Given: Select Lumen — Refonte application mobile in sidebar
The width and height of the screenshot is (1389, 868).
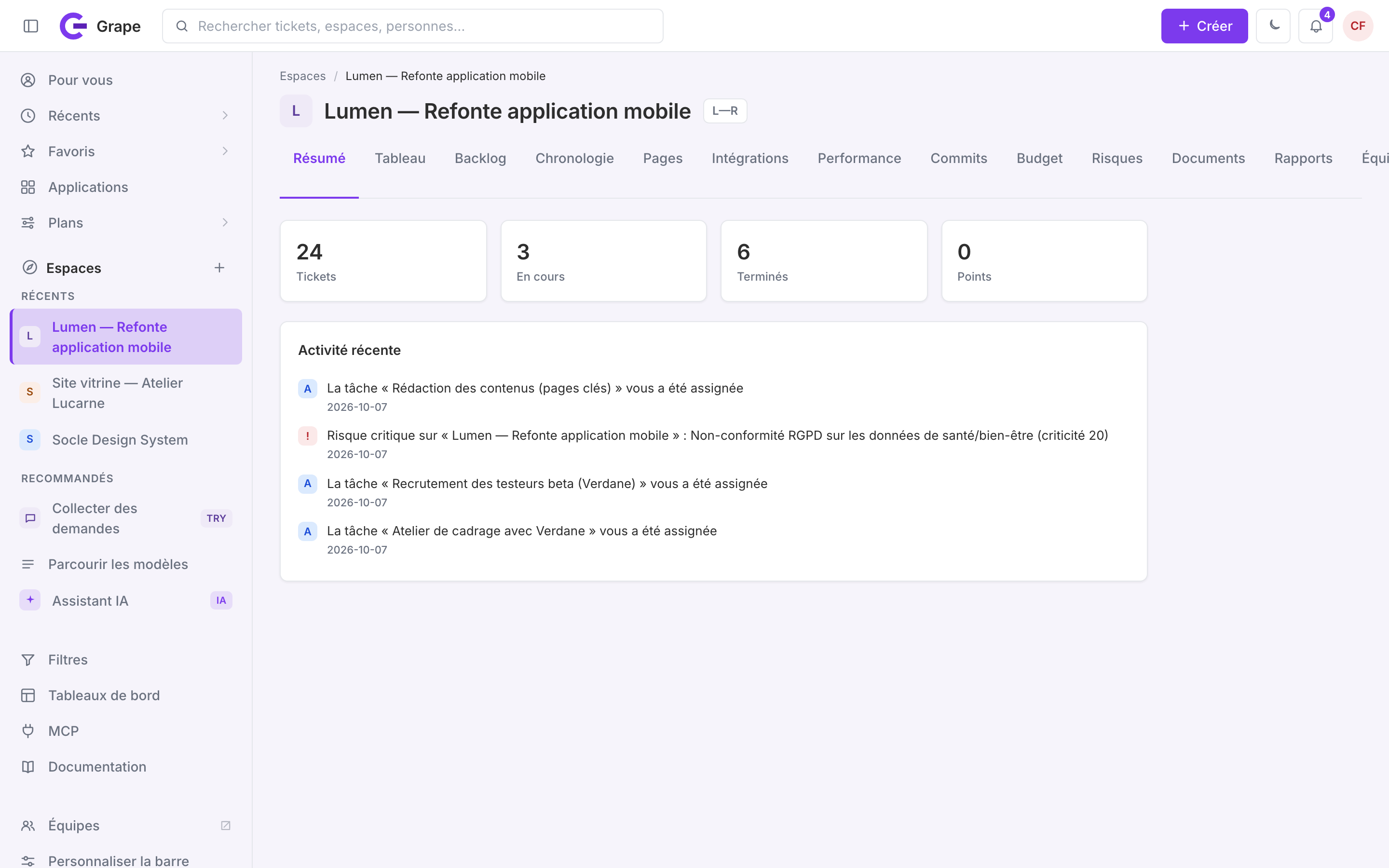Looking at the screenshot, I should tap(126, 337).
